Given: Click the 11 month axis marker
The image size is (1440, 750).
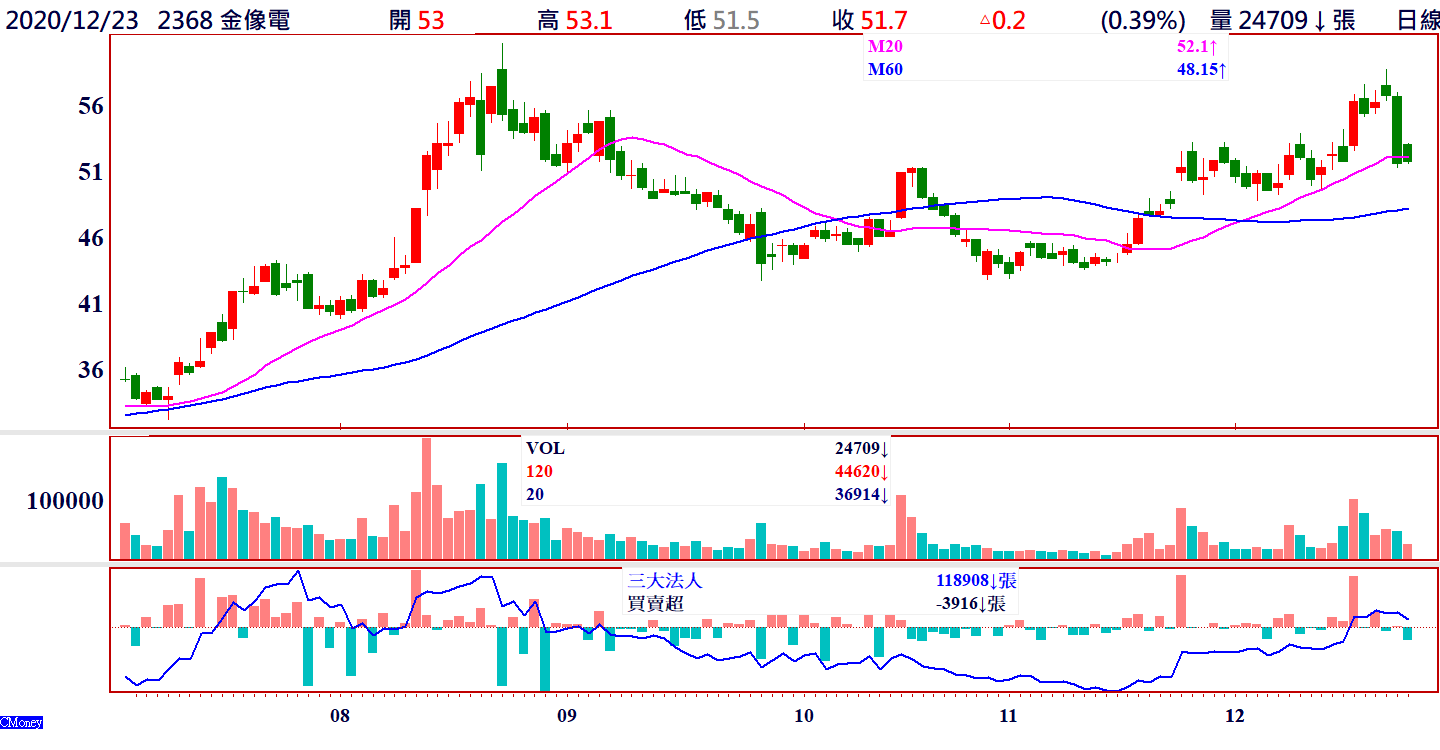Looking at the screenshot, I should coord(1008,716).
